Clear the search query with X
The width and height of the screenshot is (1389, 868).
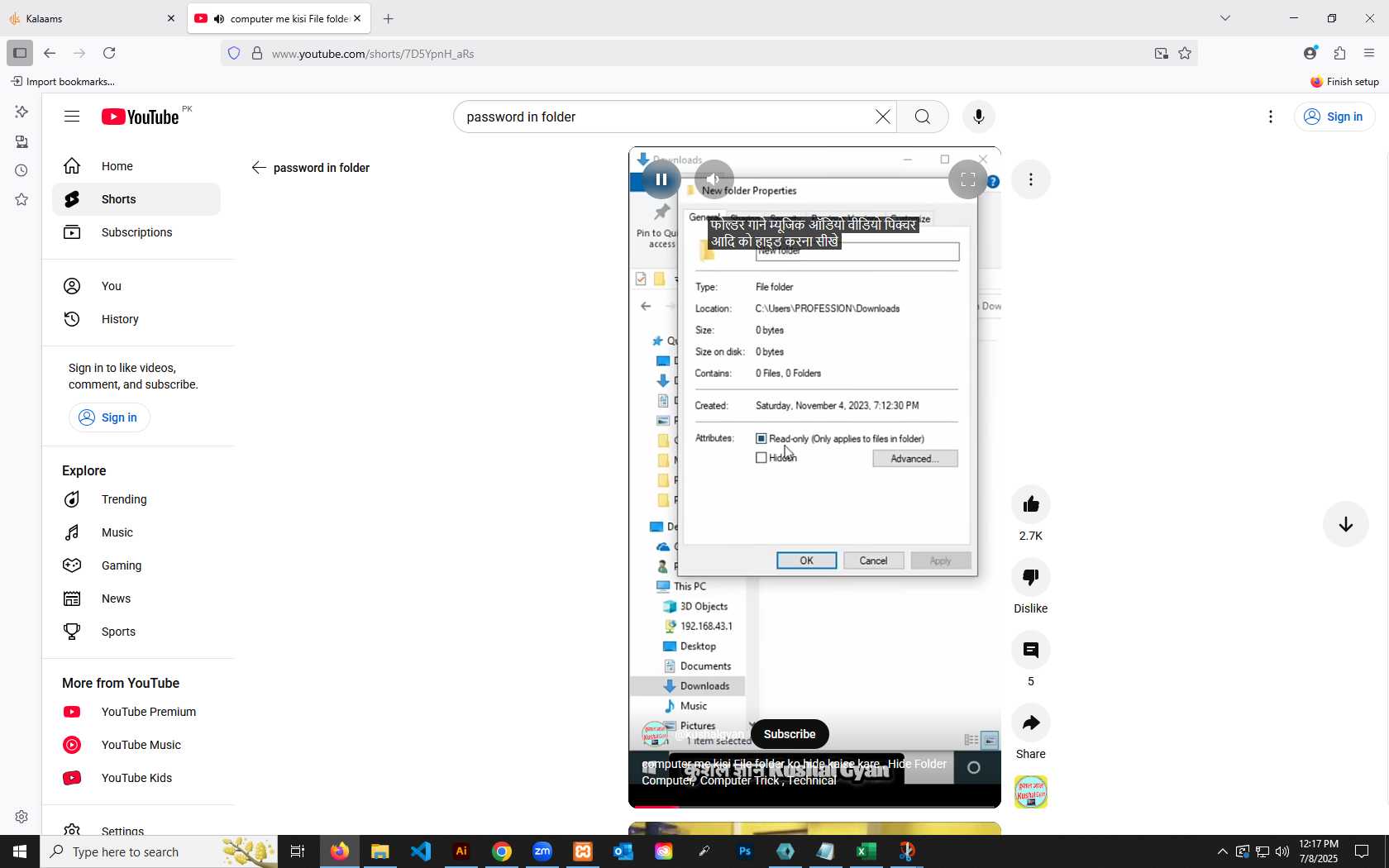[883, 117]
